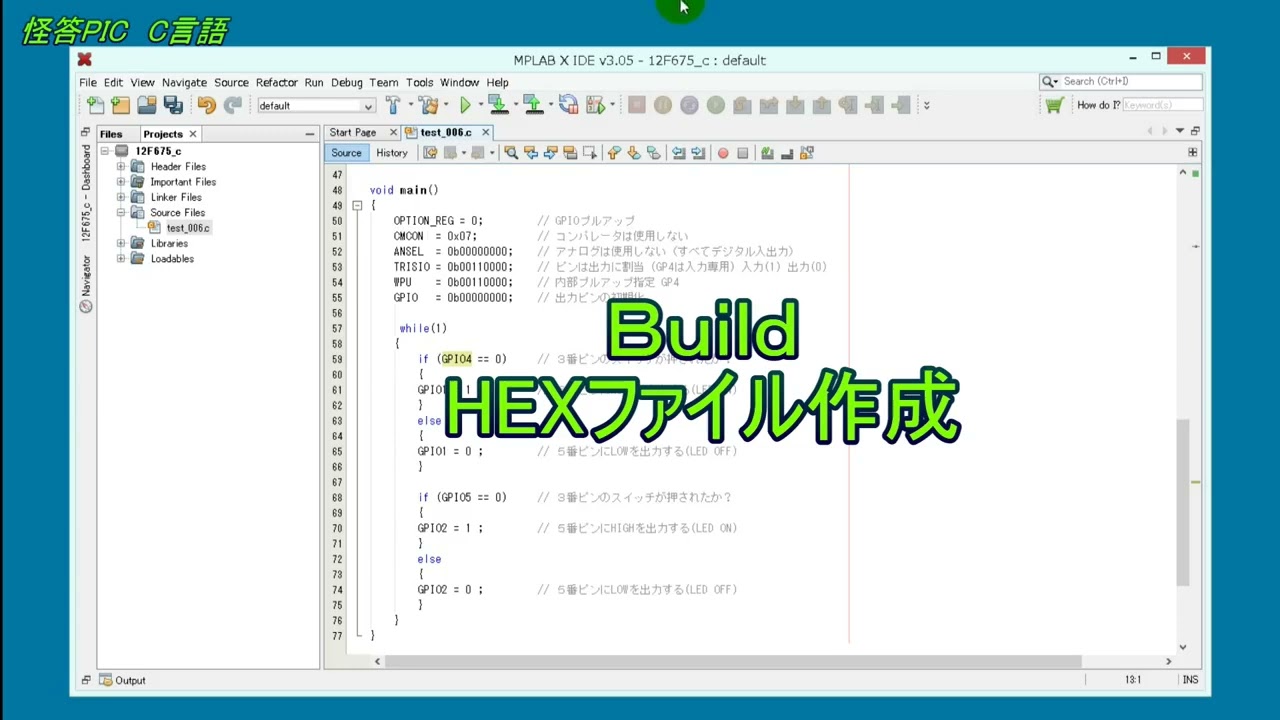Open the Debug menu
The image size is (1280, 720).
coord(346,83)
